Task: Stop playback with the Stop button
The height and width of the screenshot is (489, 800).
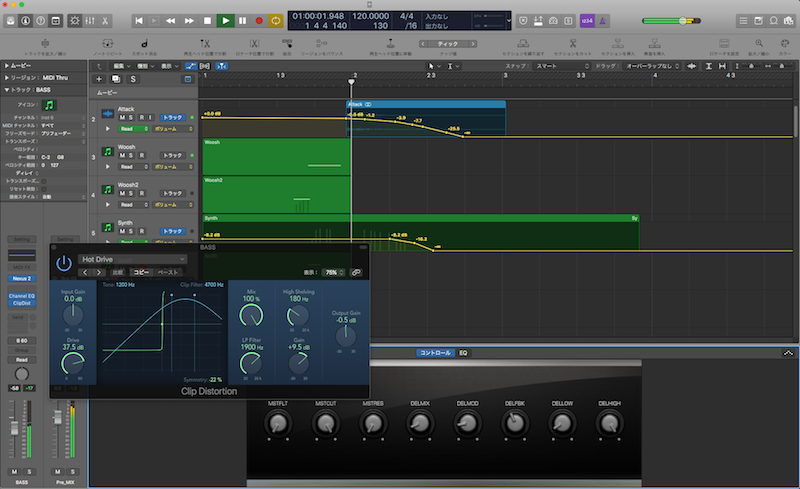Action: (x=207, y=21)
